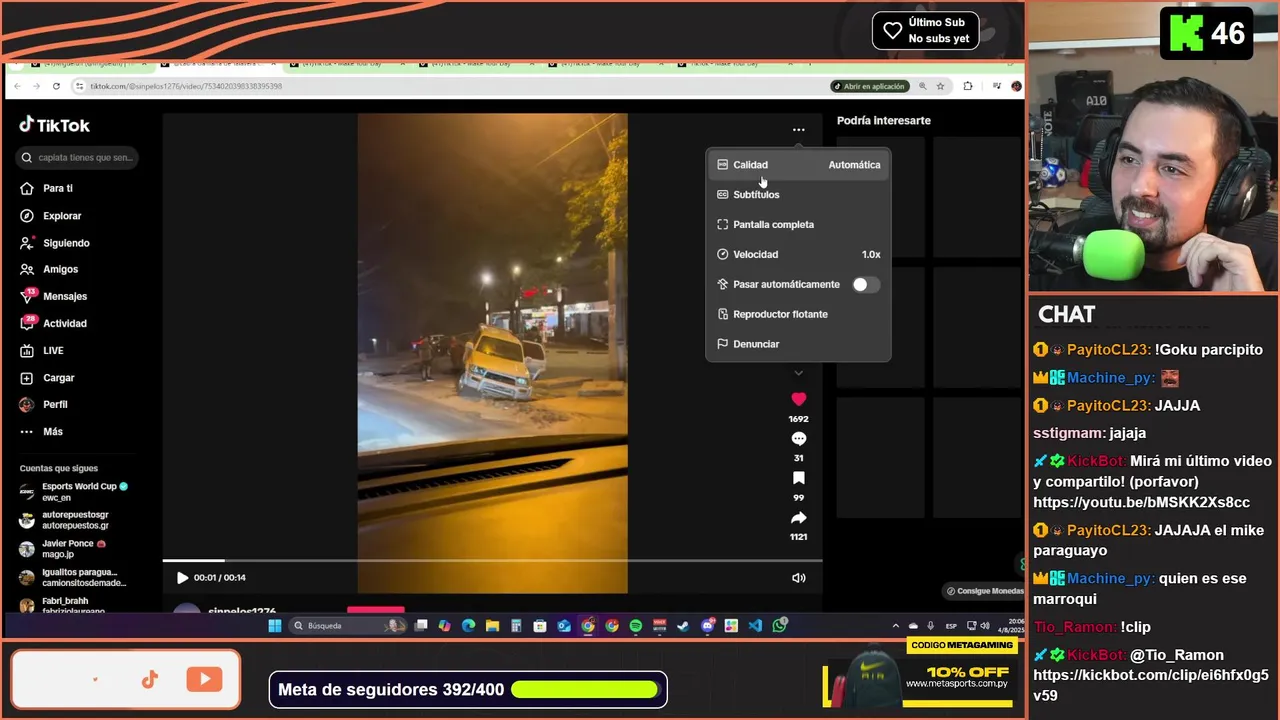Image resolution: width=1280 pixels, height=720 pixels.
Task: Click the taskbar Búsqueda search box
Action: pyautogui.click(x=348, y=626)
